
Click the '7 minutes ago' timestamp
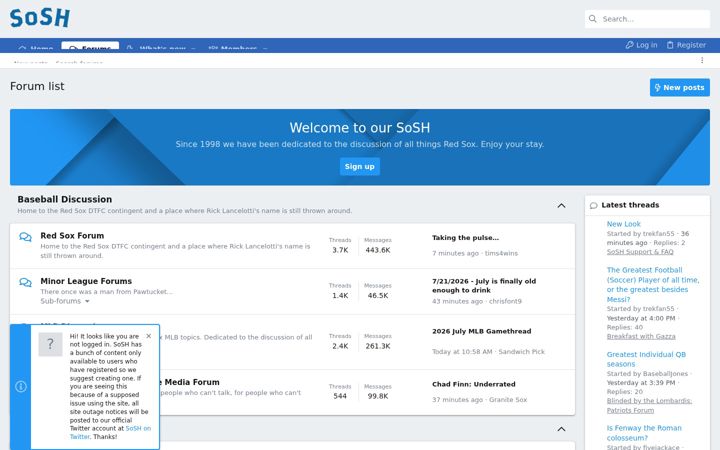tap(455, 253)
